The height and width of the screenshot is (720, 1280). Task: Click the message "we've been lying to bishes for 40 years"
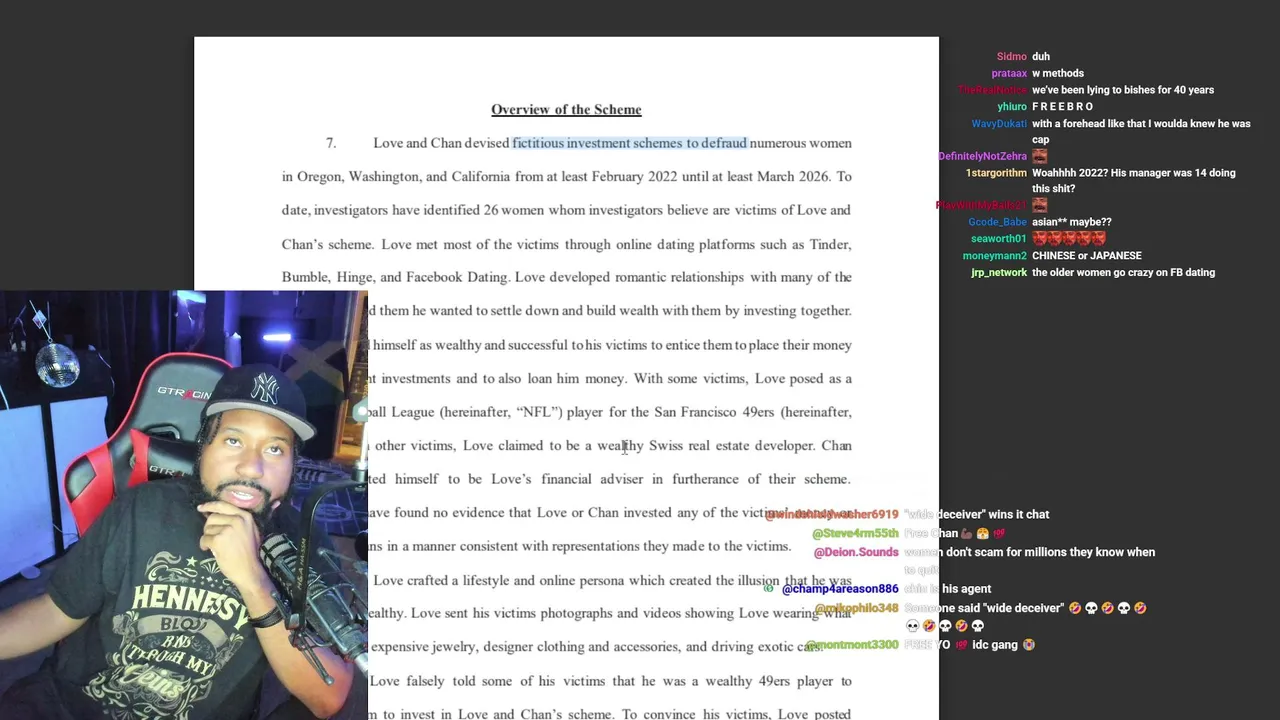point(1123,90)
